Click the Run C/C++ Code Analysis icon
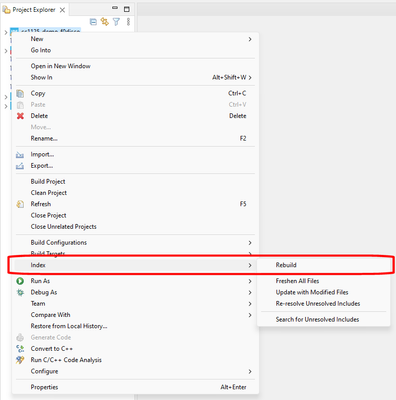This screenshot has width=396, height=400. (x=20, y=360)
